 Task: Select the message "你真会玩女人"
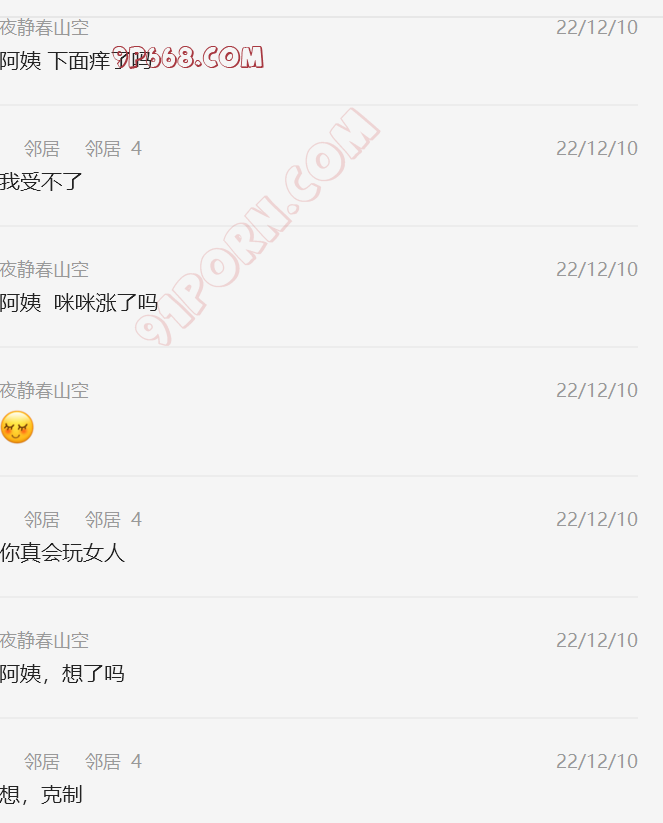pyautogui.click(x=62, y=553)
